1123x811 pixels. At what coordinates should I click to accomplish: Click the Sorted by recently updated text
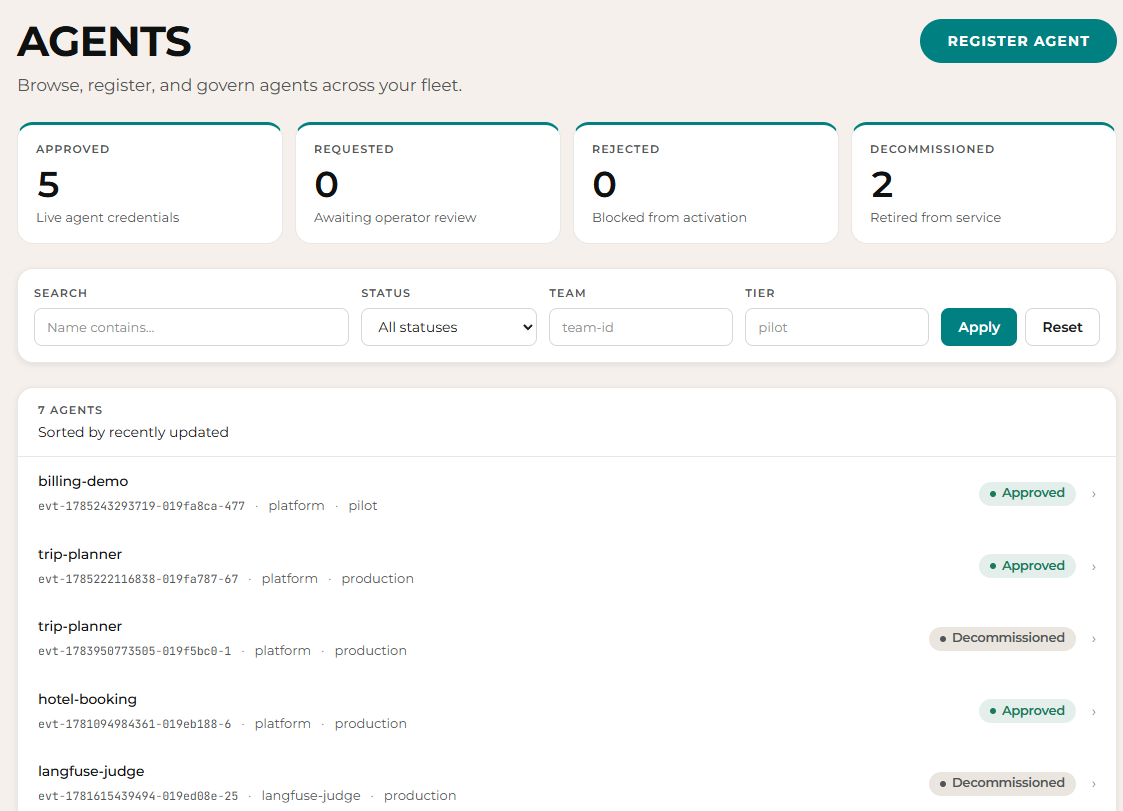click(x=133, y=432)
